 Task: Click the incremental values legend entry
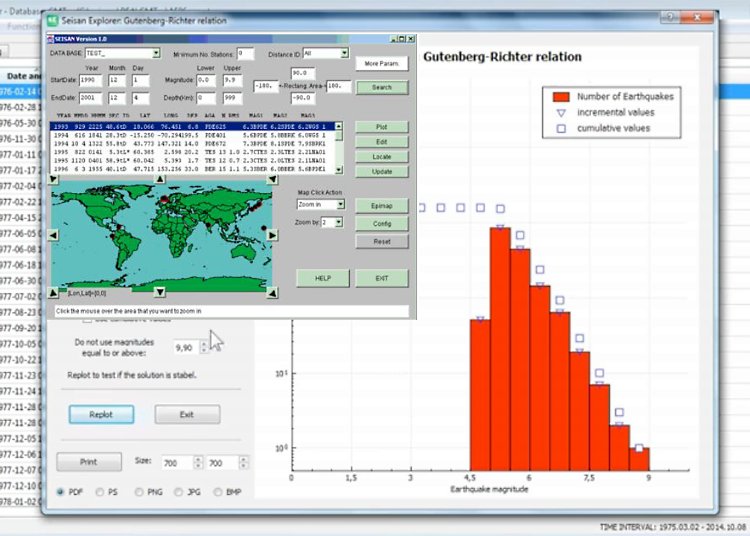click(x=615, y=112)
